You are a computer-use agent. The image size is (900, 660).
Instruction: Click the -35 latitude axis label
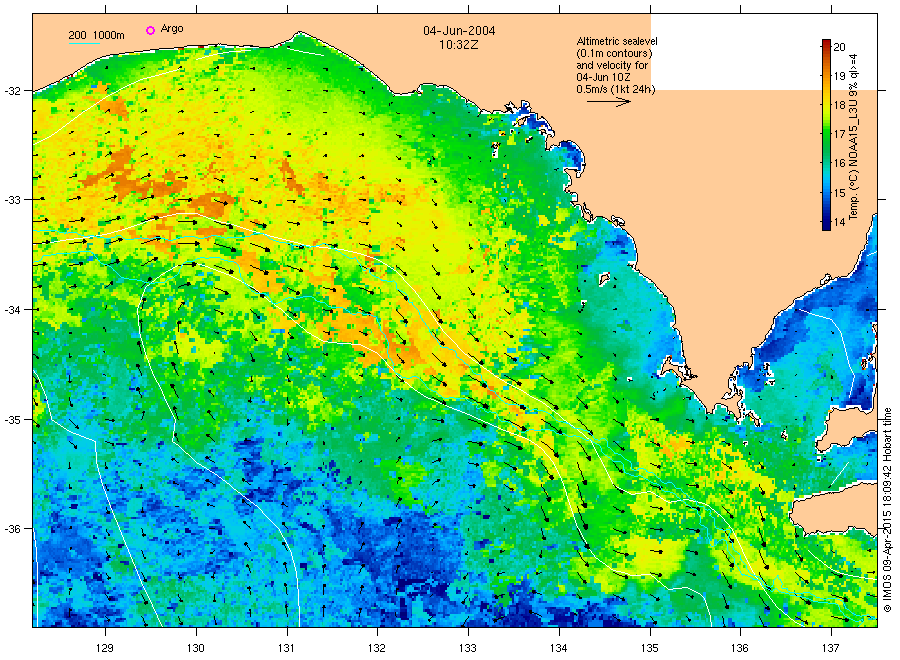12,420
